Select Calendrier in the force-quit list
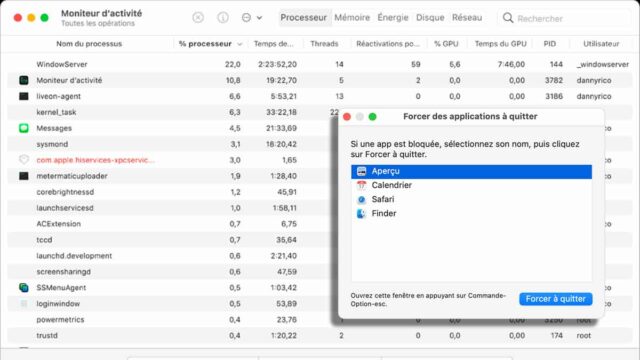This screenshot has width=640, height=360. click(x=471, y=185)
